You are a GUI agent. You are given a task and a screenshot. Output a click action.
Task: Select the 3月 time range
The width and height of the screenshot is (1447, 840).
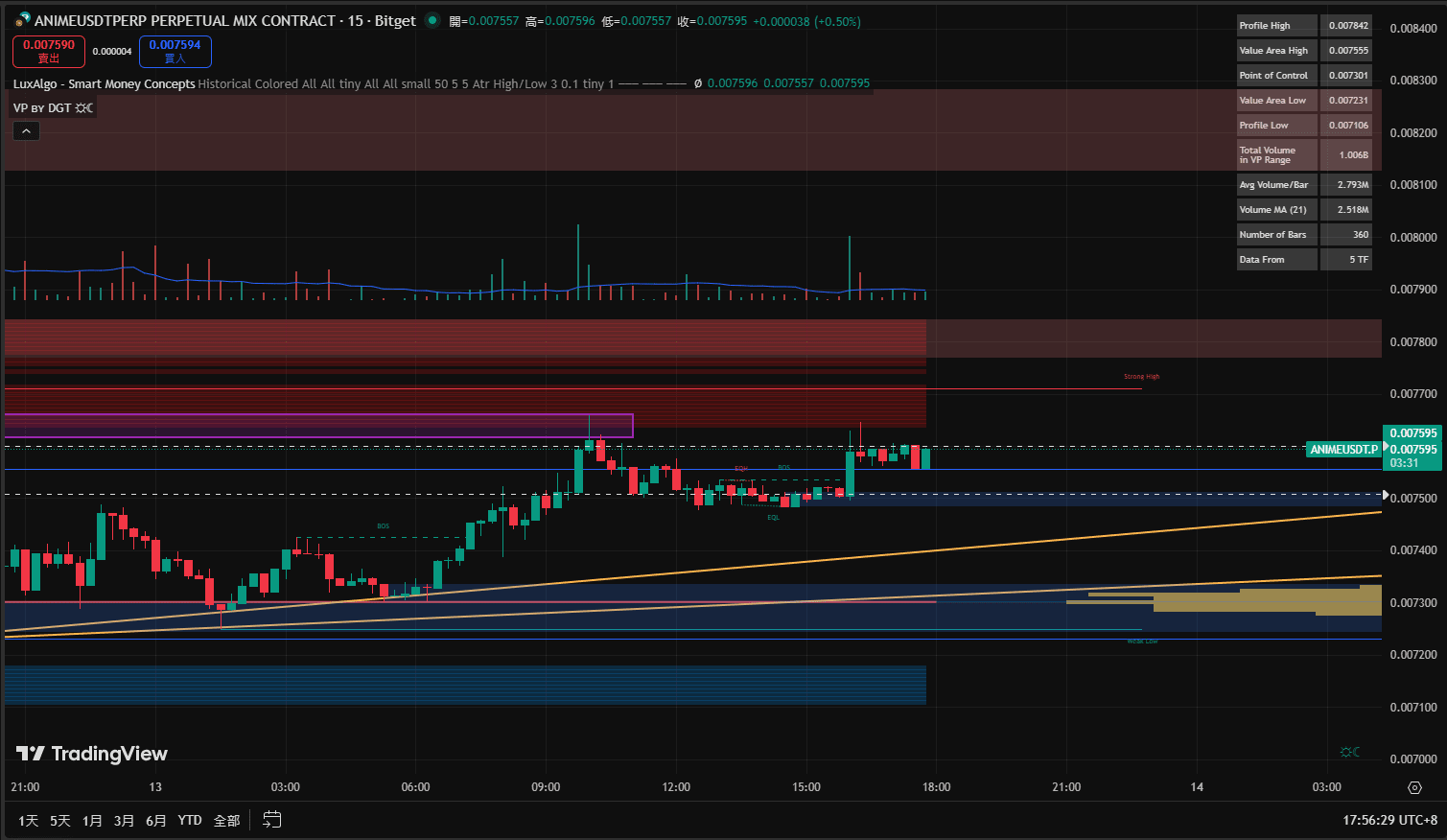pos(124,821)
